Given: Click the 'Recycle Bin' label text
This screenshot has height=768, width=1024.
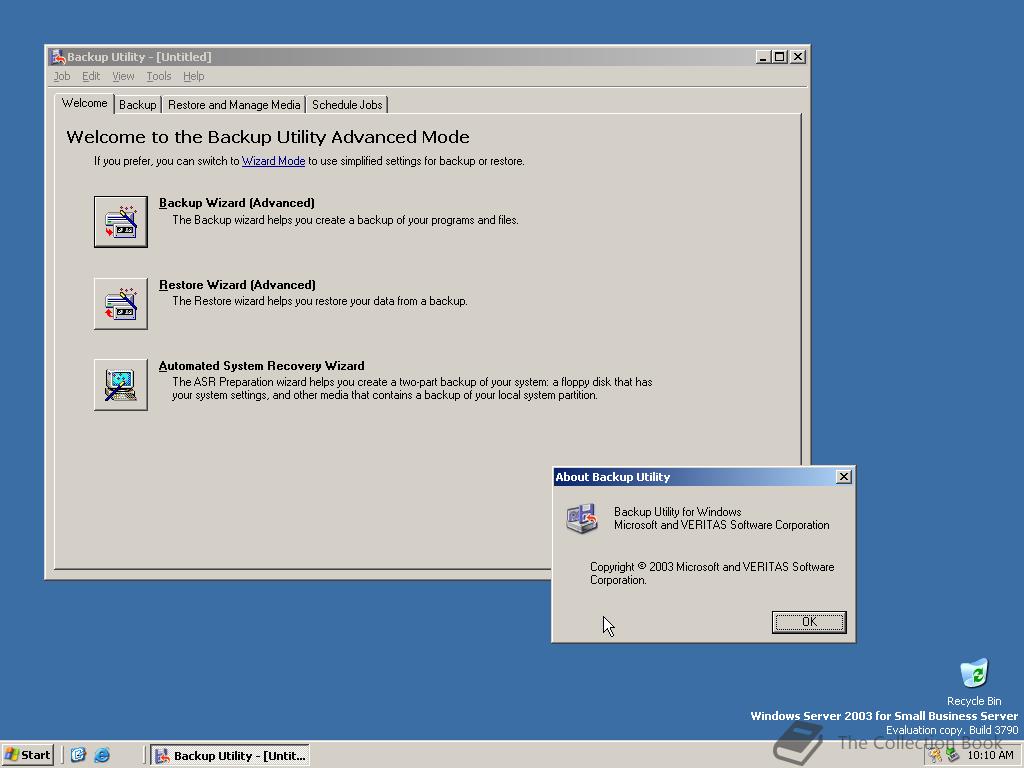Looking at the screenshot, I should pos(974,701).
